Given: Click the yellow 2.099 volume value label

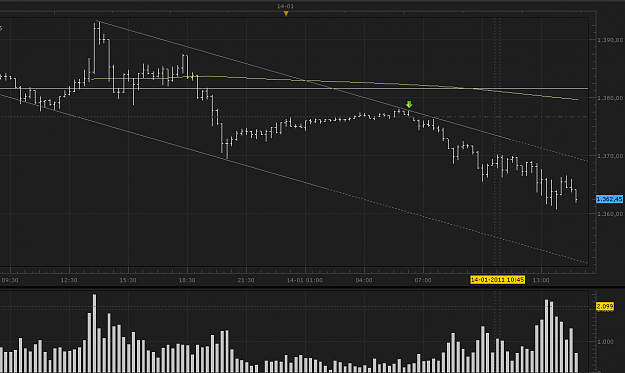Looking at the screenshot, I should pos(605,306).
